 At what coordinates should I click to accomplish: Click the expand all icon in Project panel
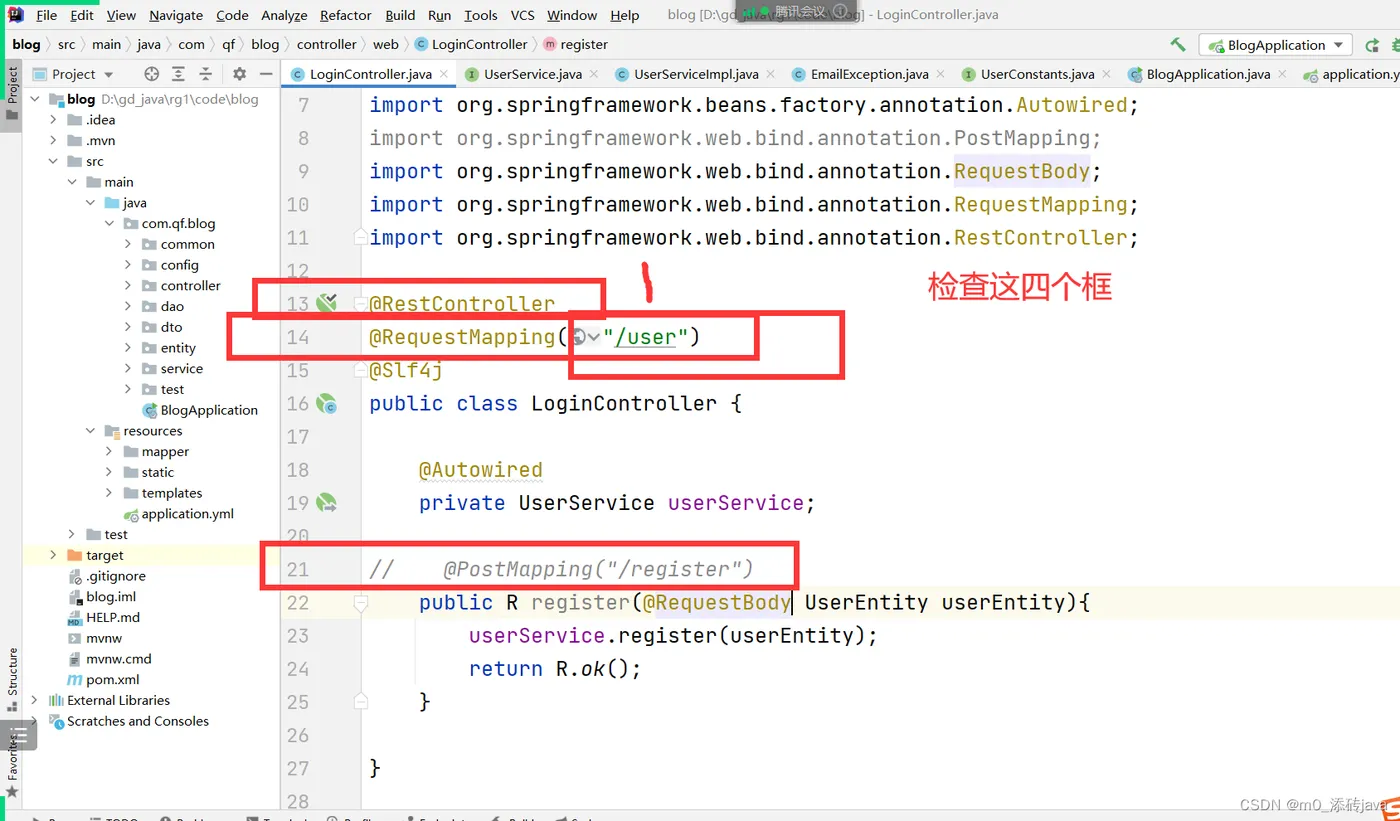point(178,74)
